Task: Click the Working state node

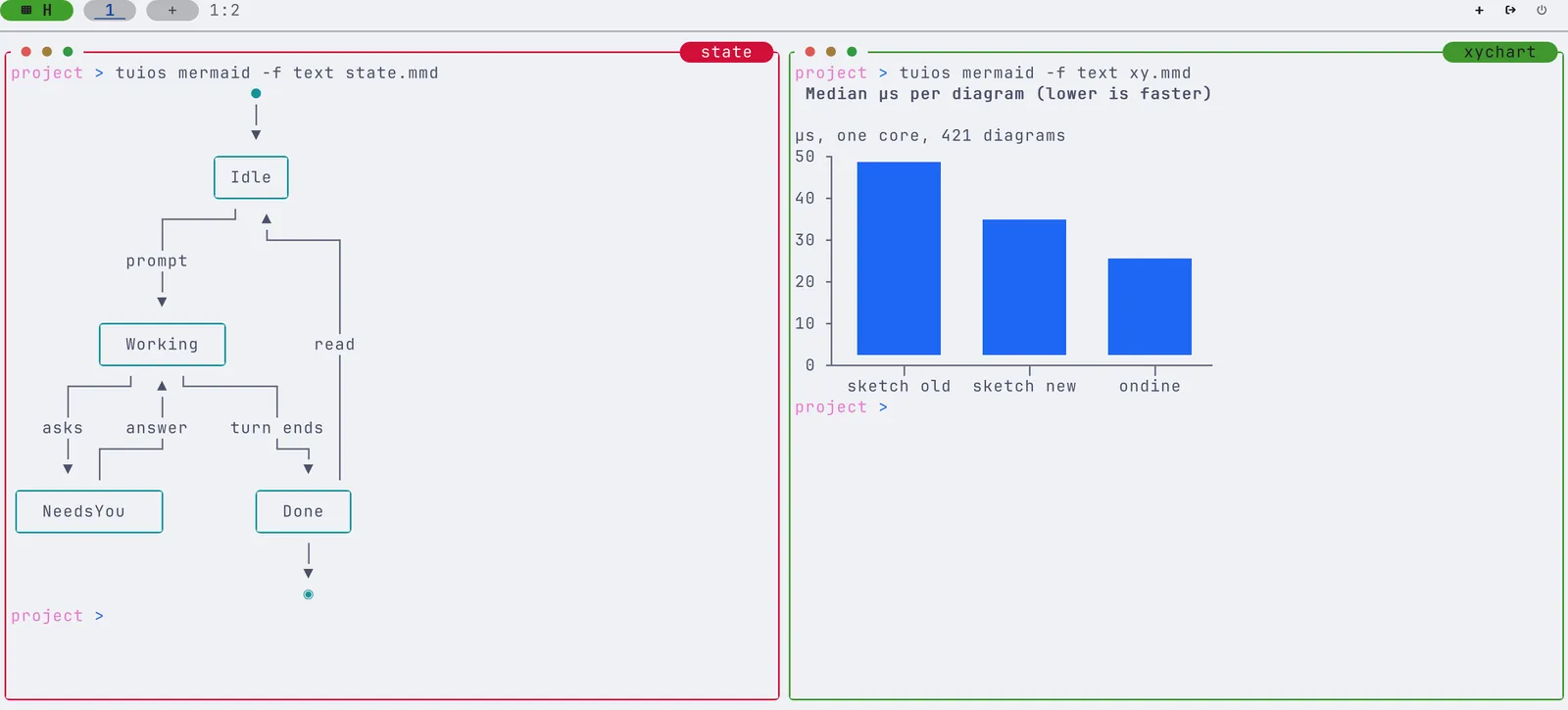Action: point(162,345)
